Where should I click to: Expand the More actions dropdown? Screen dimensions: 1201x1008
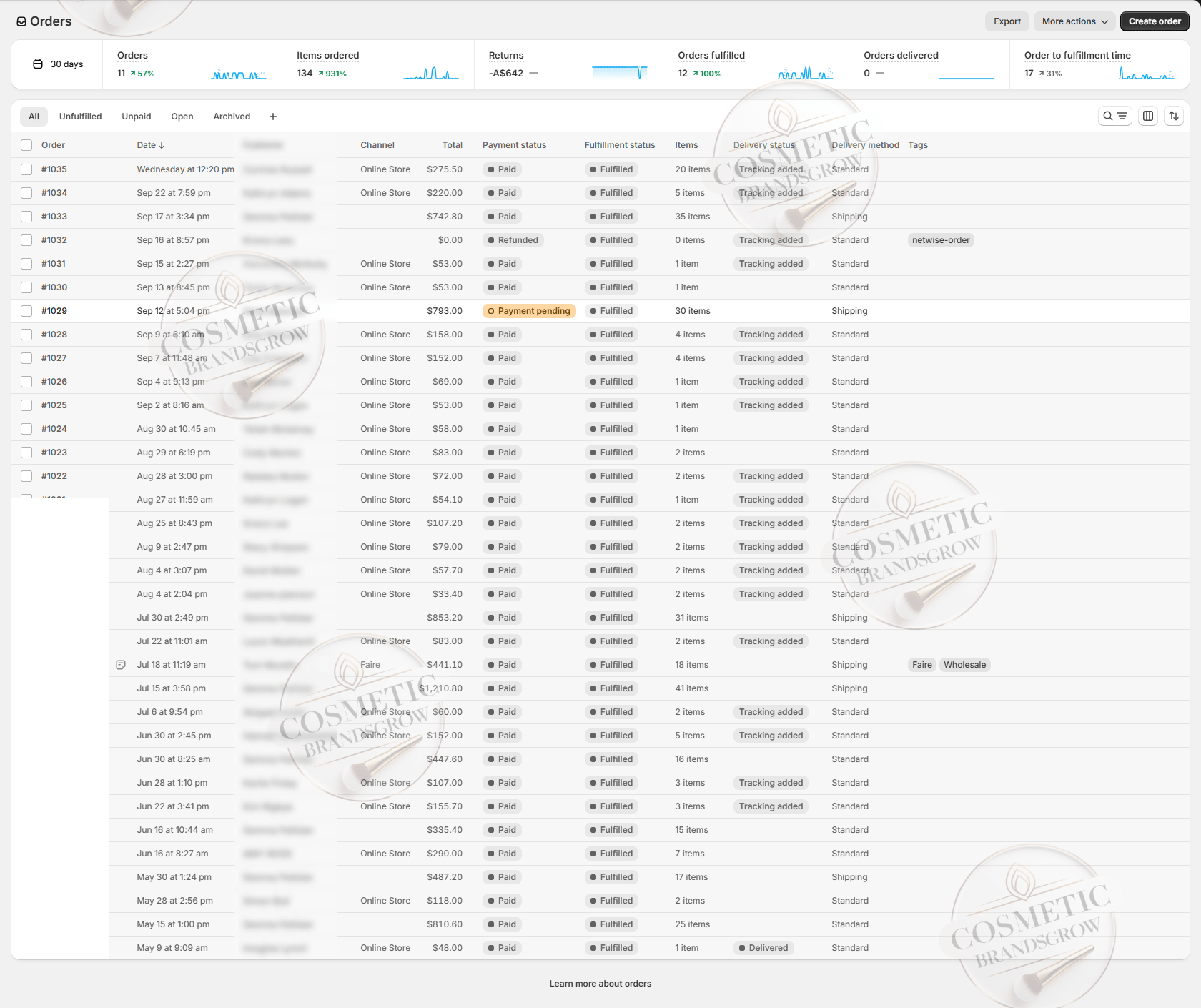pos(1074,21)
